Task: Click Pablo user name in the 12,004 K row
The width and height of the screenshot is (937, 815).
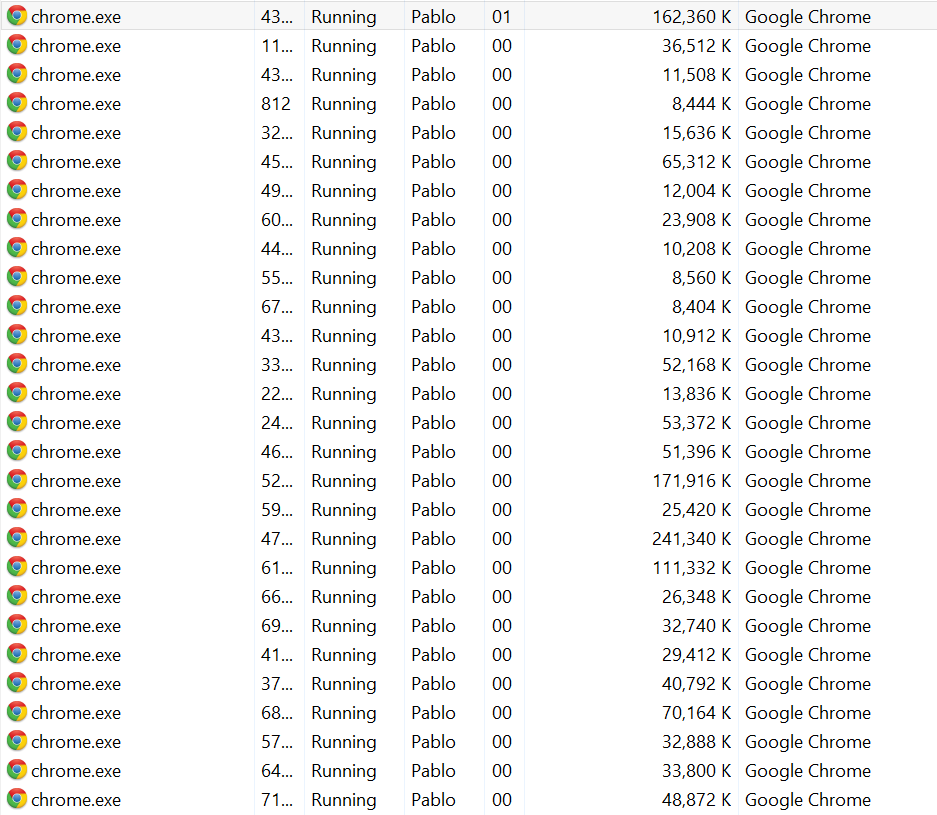Action: coord(433,191)
